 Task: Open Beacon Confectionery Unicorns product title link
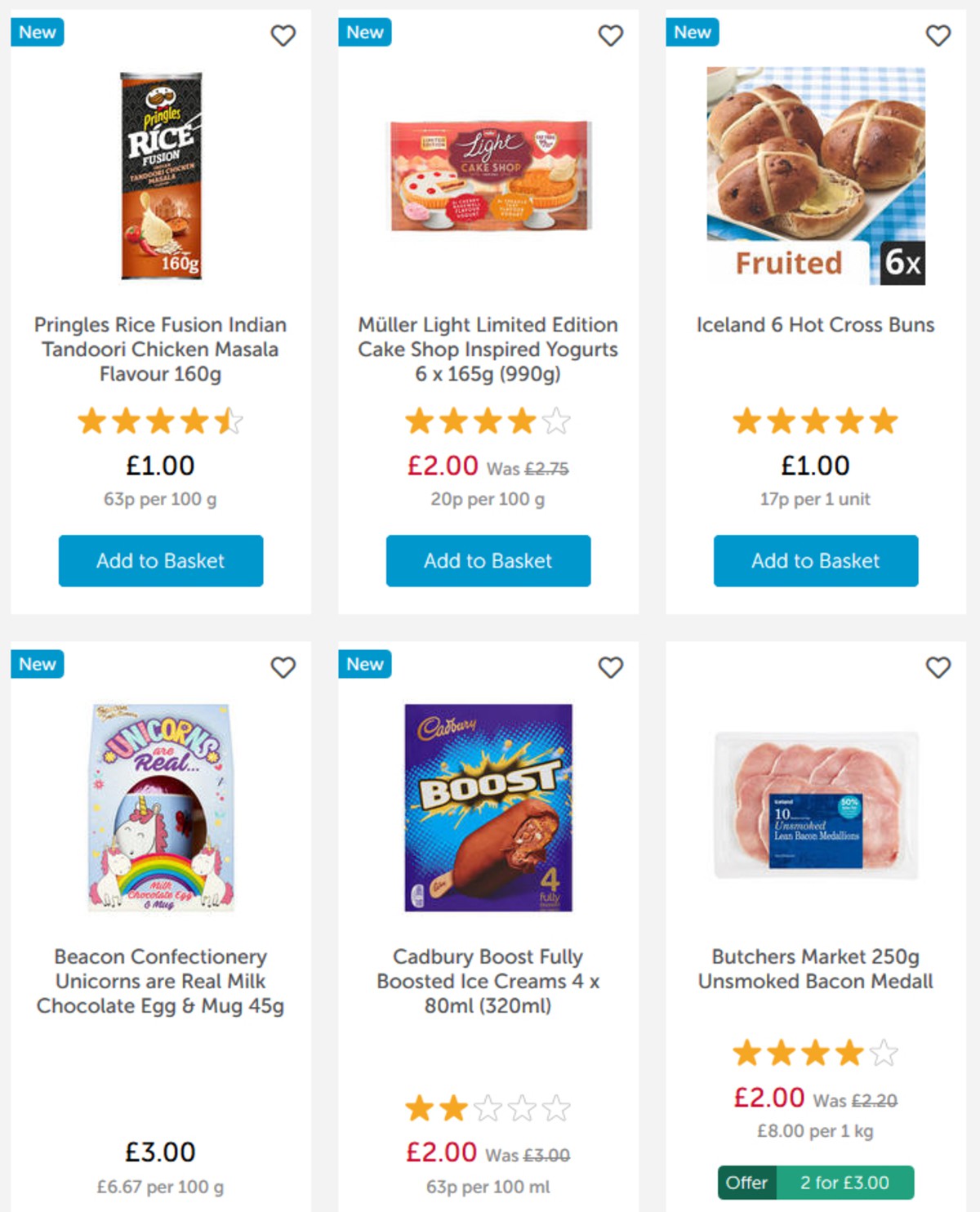point(161,981)
